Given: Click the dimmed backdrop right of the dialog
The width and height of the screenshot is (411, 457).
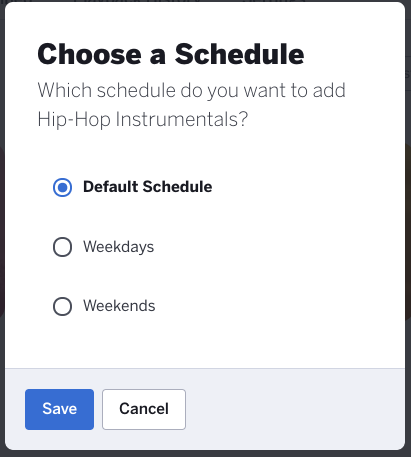Looking at the screenshot, I should tap(408, 228).
